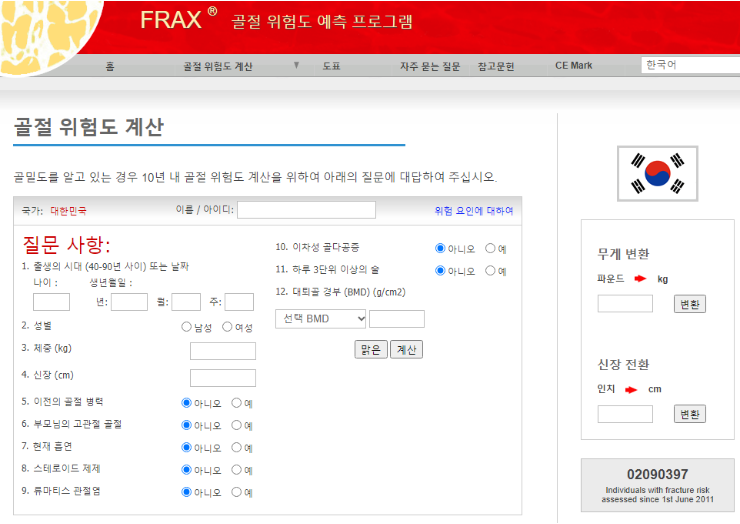Viewport: 740px width, 524px height.
Task: Open the 자주 묻는 질문 menu item
Action: coord(430,66)
